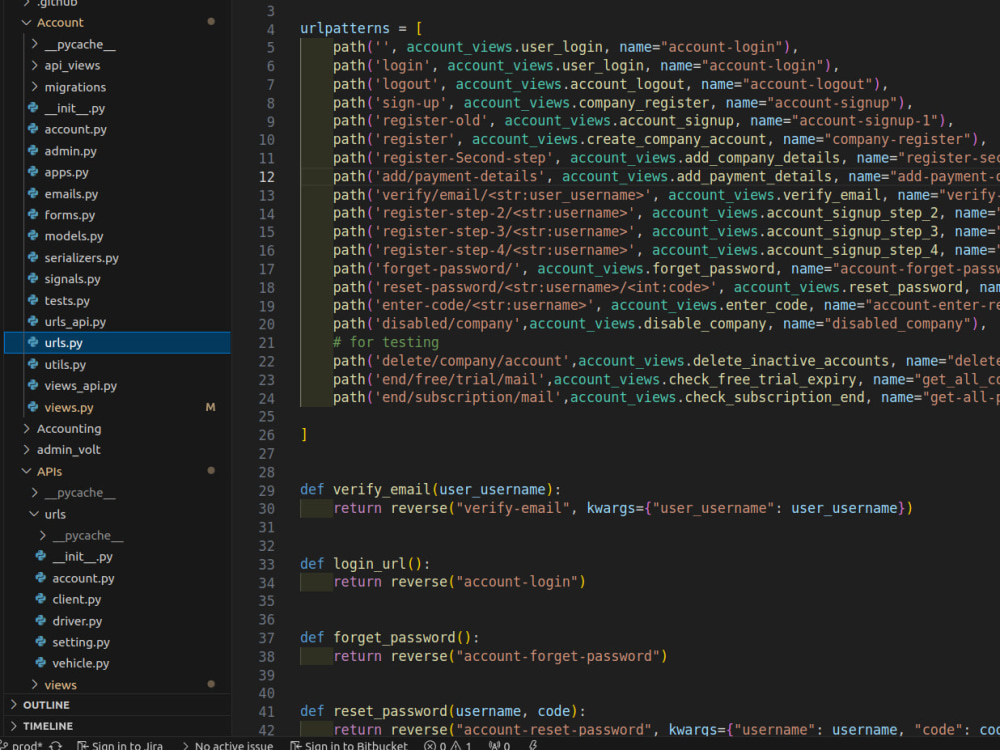Expand __pycache__ directly under APIs folder
The width and height of the screenshot is (1000, 750).
34,492
